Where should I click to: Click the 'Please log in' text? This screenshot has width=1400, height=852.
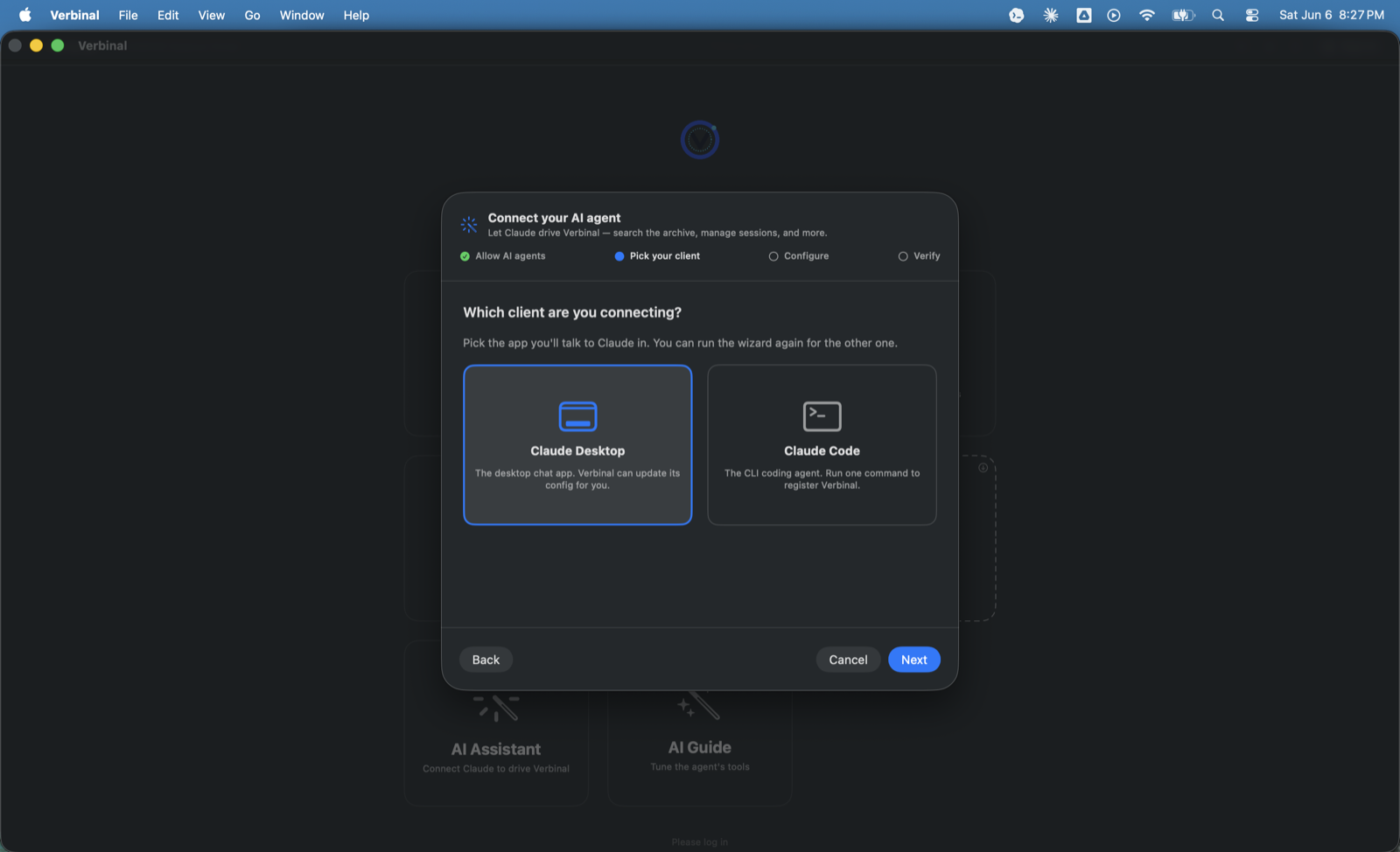coord(700,842)
